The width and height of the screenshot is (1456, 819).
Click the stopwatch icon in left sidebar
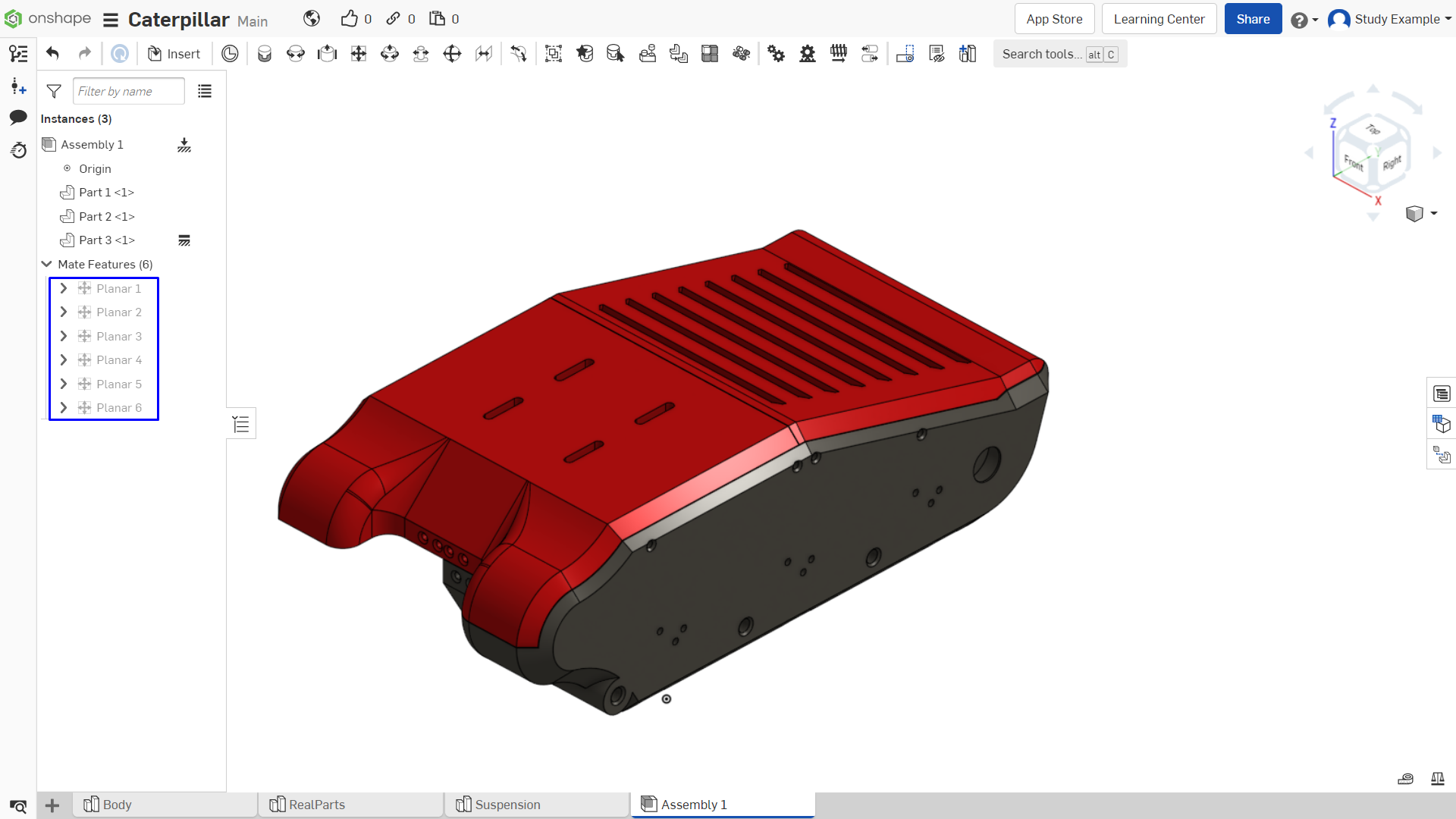[18, 150]
